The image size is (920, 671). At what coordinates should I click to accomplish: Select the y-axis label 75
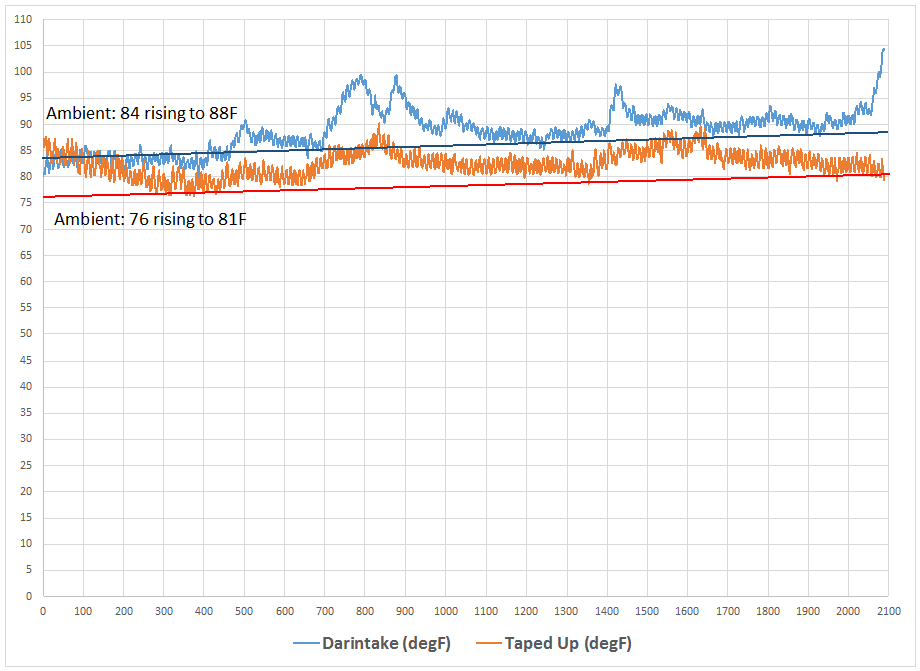coord(24,203)
